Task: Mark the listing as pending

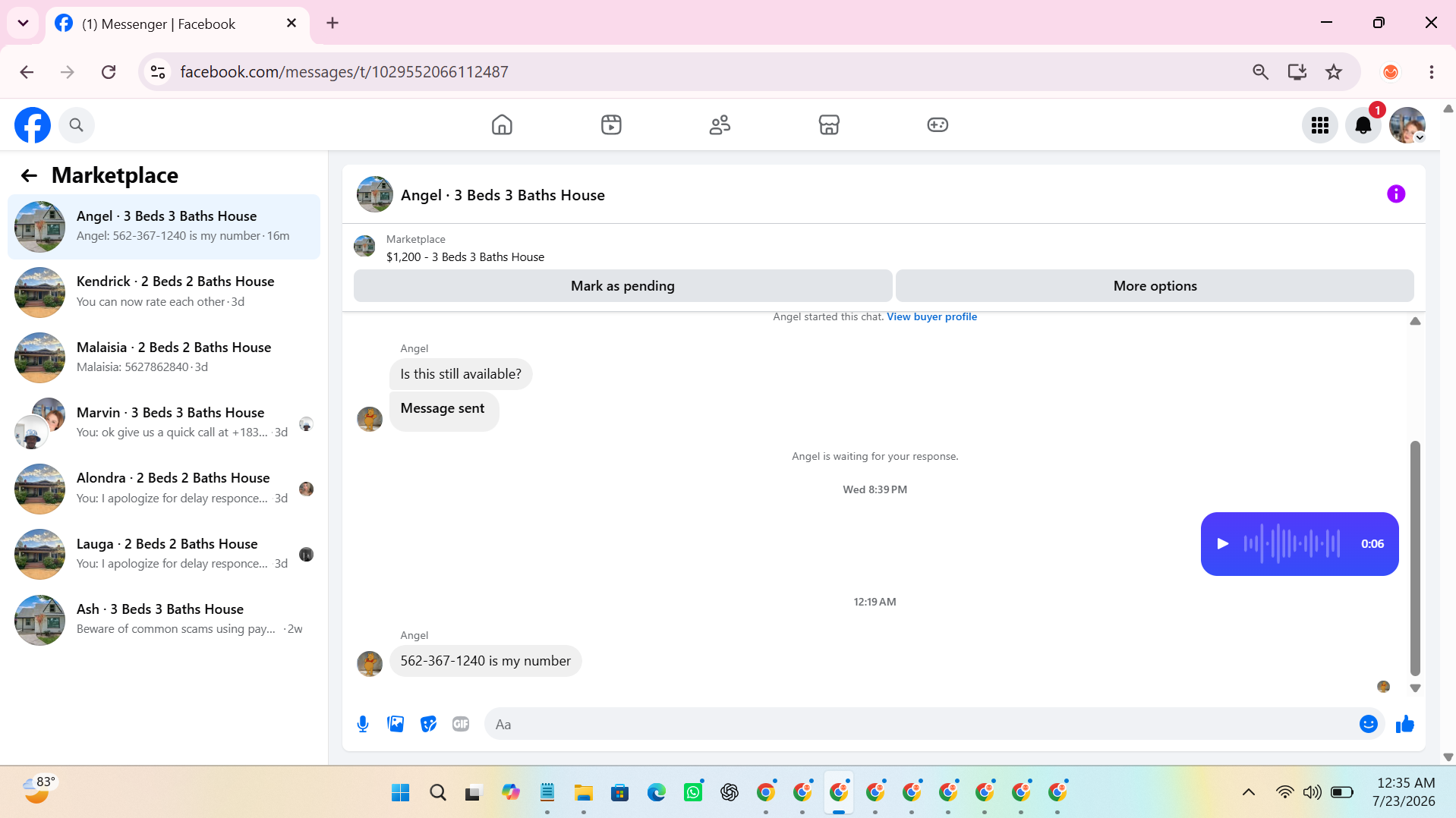Action: coord(622,286)
